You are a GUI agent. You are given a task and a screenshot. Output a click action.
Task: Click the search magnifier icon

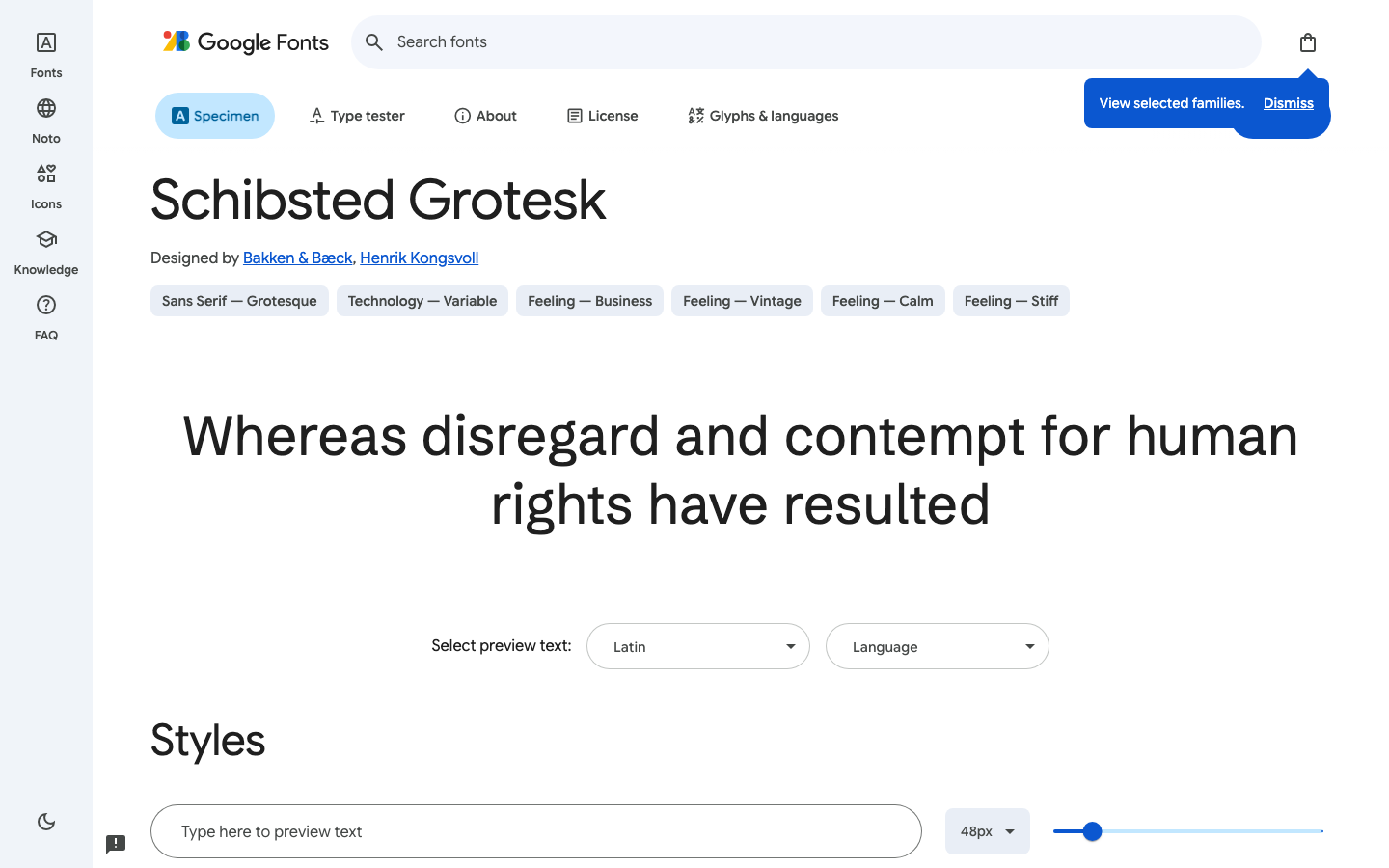tap(374, 41)
